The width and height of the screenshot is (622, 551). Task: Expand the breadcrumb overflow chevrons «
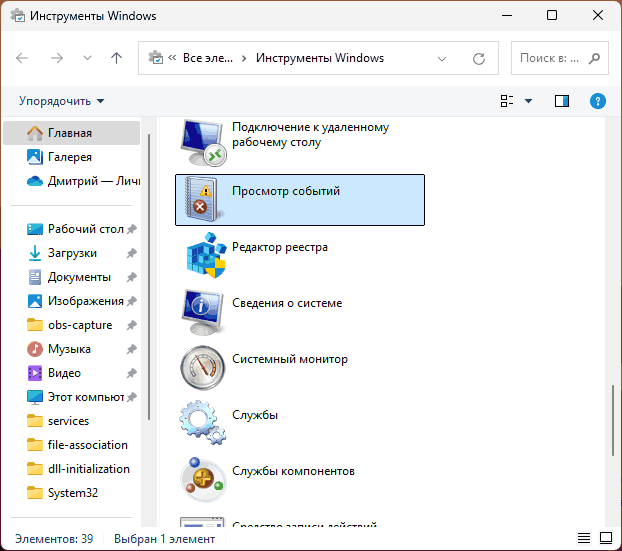point(172,58)
